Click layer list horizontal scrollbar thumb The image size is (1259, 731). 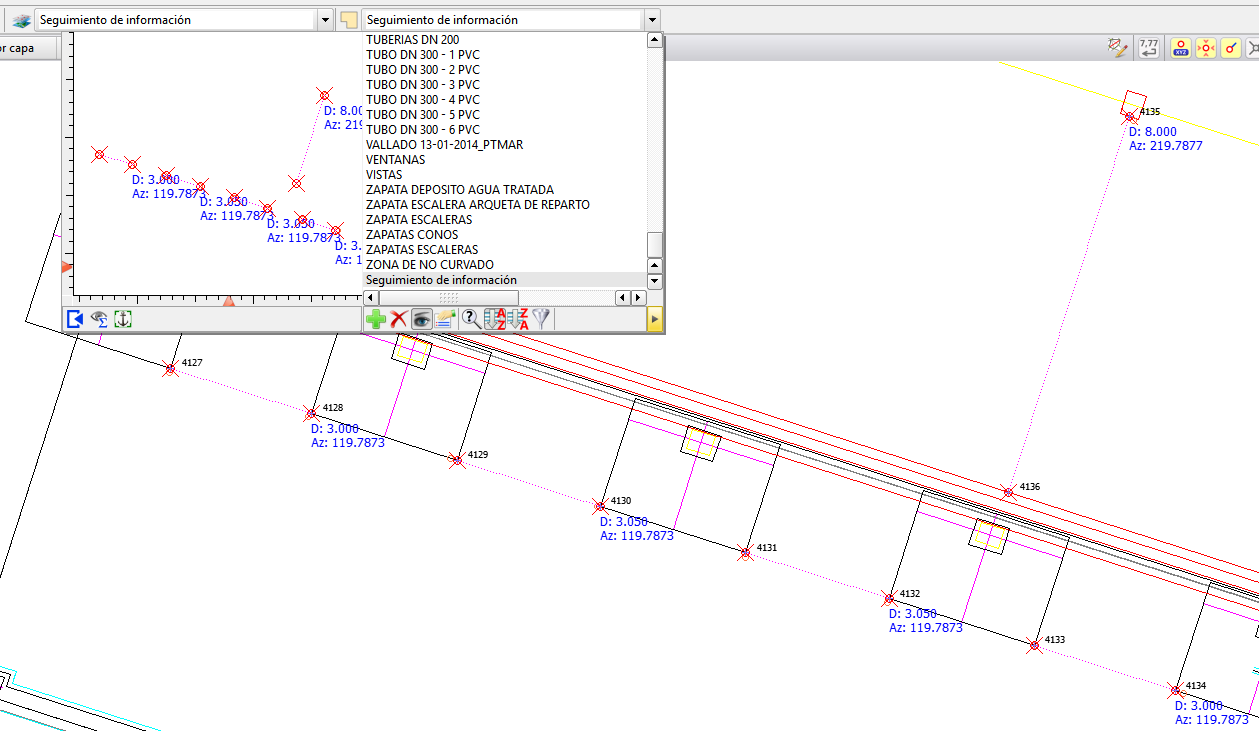tap(449, 298)
